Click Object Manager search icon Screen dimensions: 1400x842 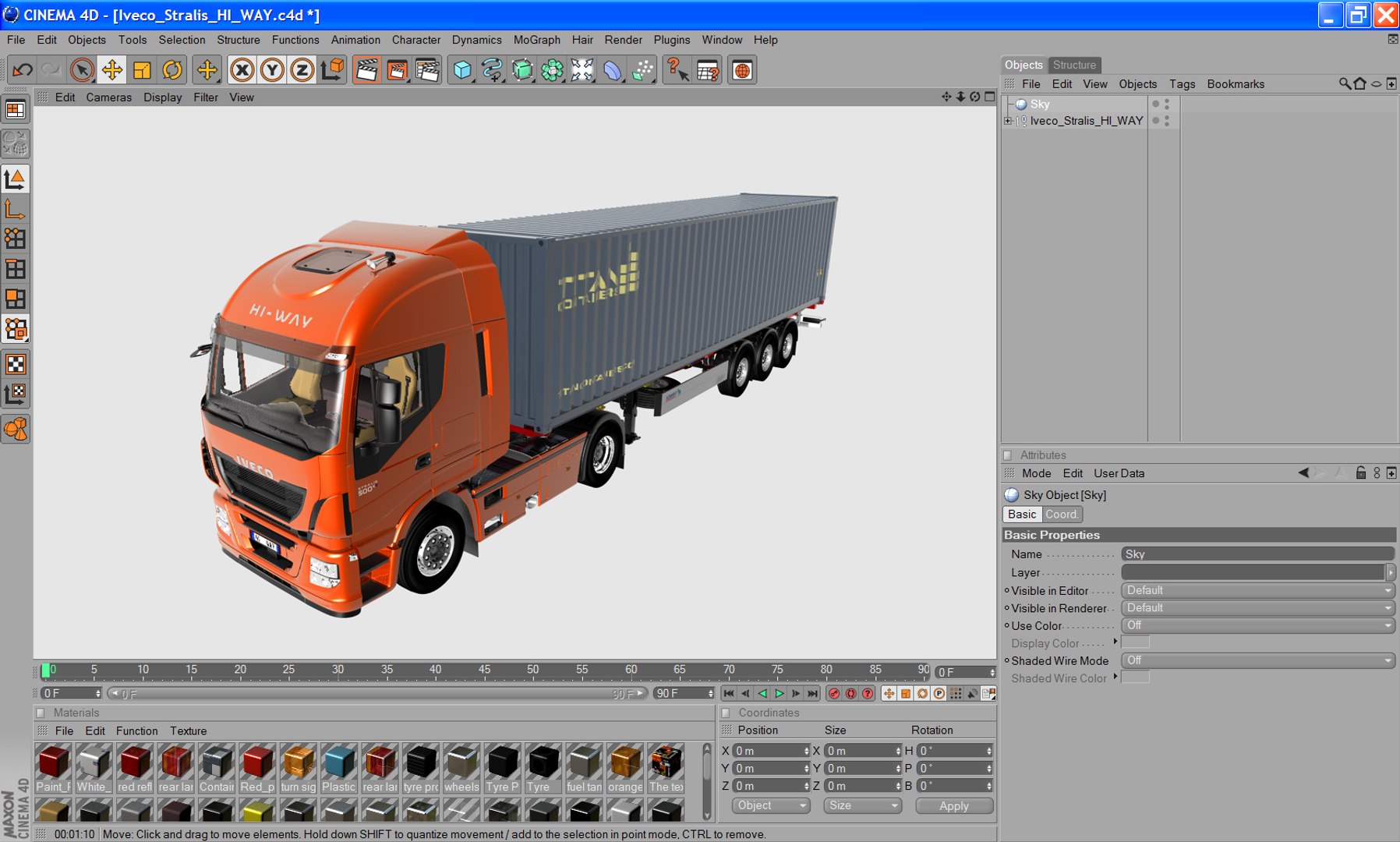[x=1345, y=83]
